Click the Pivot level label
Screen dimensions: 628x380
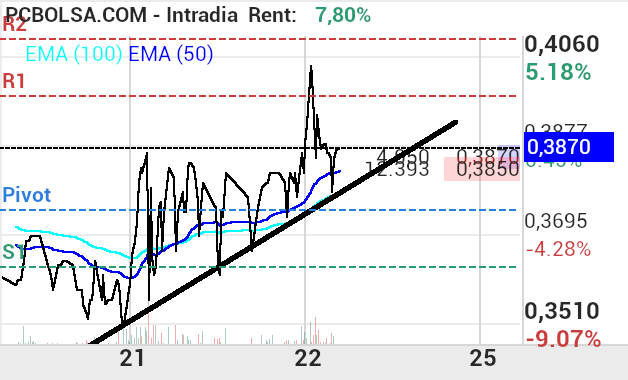tap(27, 195)
